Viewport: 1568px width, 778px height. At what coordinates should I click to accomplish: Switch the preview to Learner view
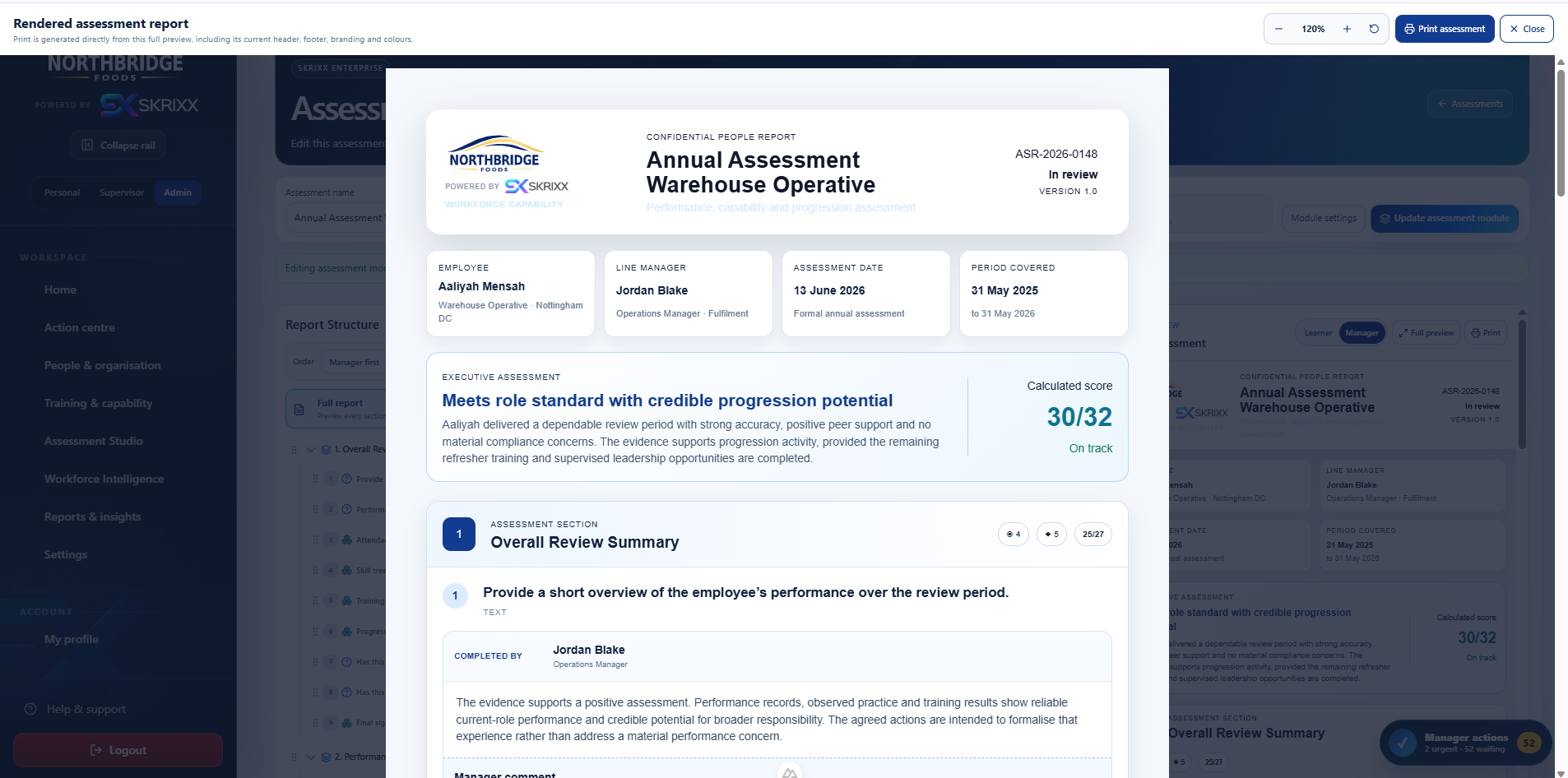pyautogui.click(x=1318, y=333)
